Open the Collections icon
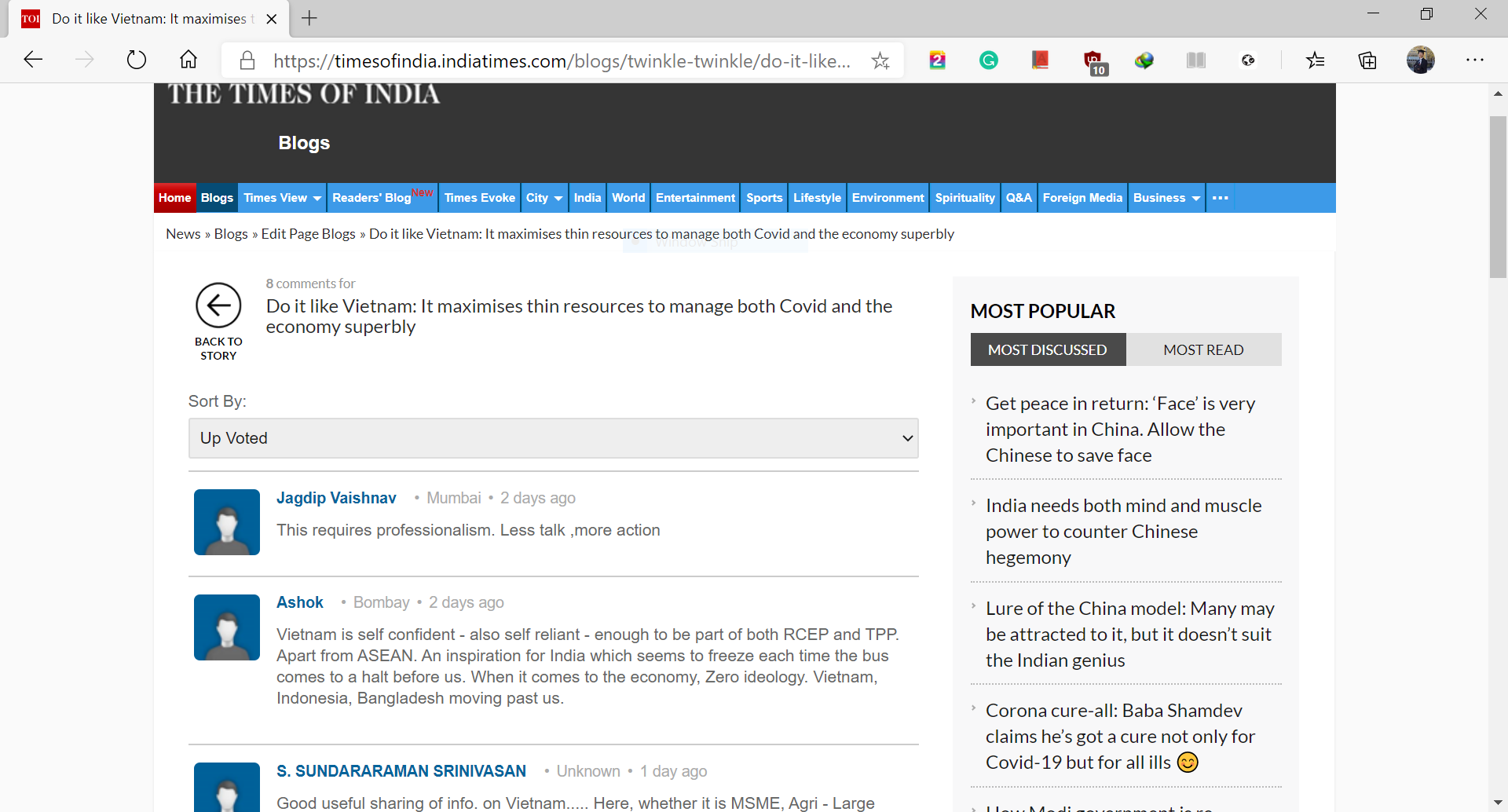1508x812 pixels. pyautogui.click(x=1367, y=60)
